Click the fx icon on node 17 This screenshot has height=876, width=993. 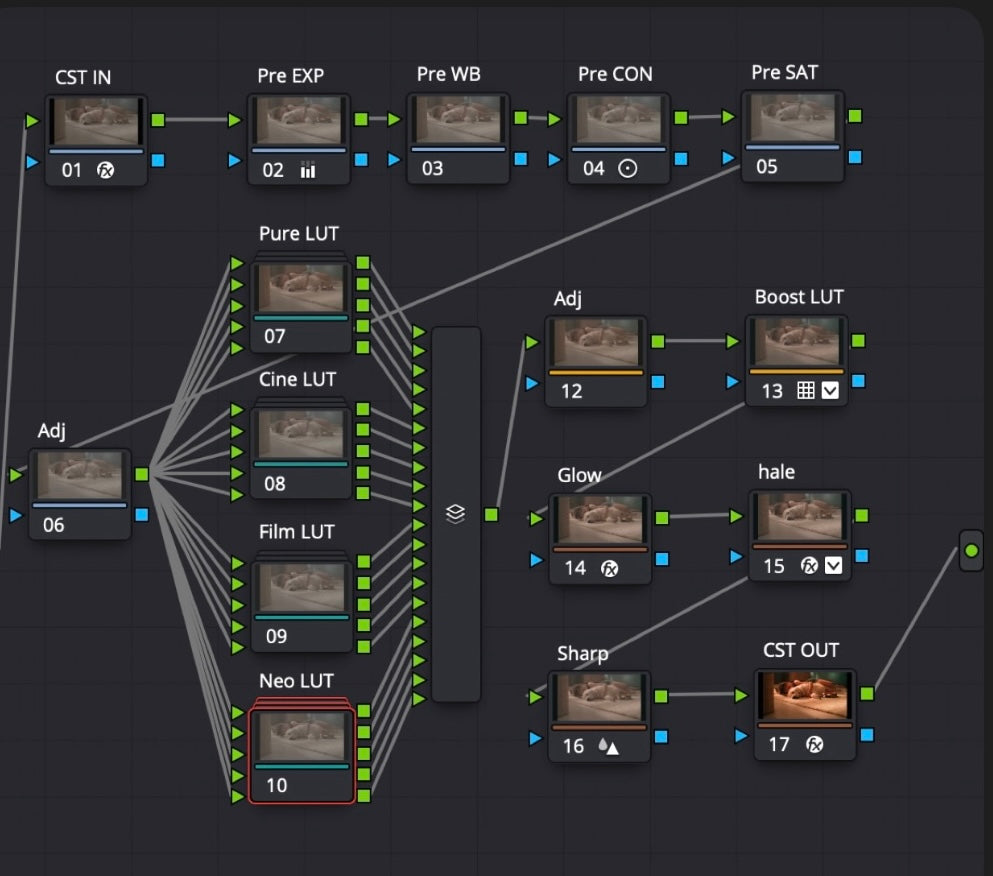(x=814, y=744)
